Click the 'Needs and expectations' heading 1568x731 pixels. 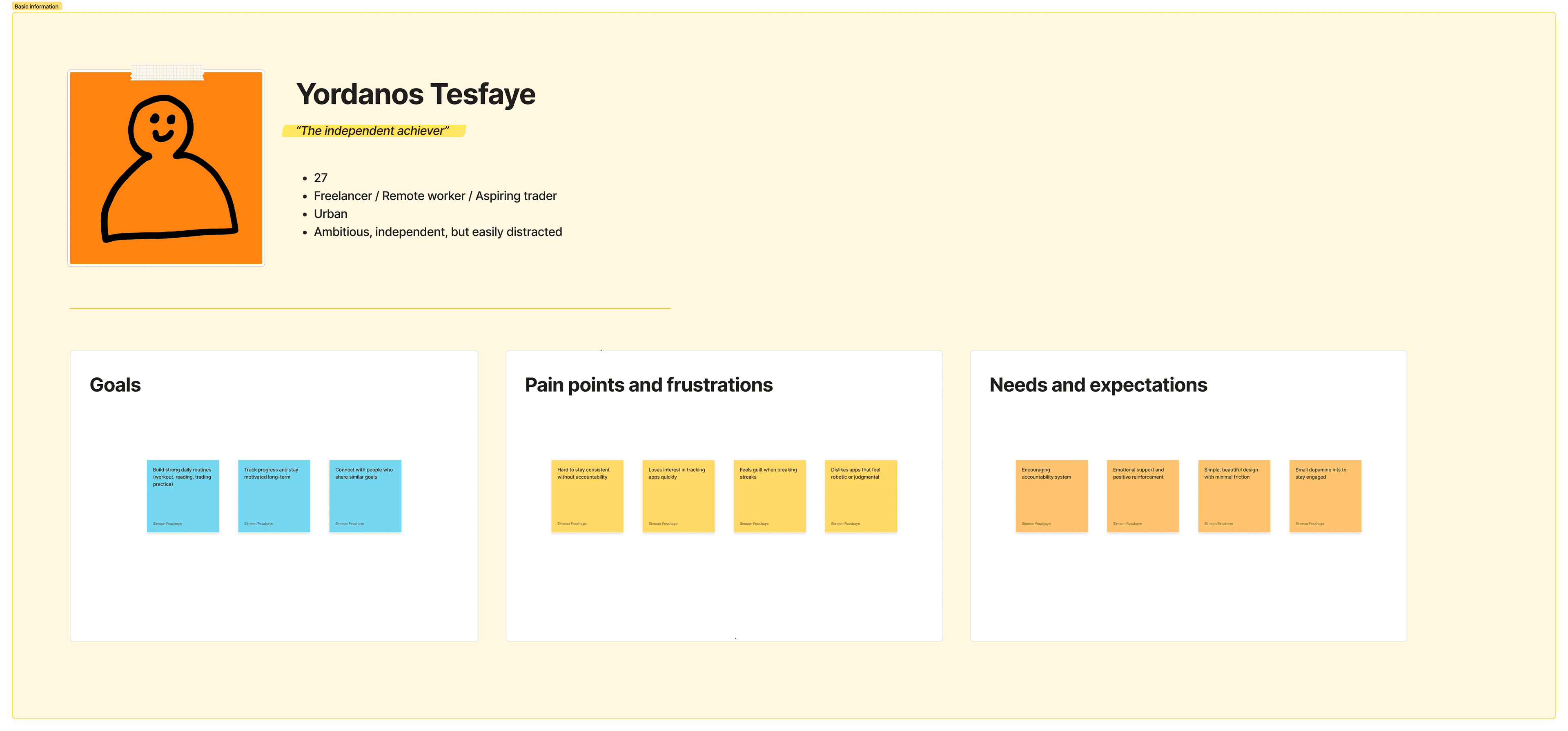pyautogui.click(x=1098, y=385)
